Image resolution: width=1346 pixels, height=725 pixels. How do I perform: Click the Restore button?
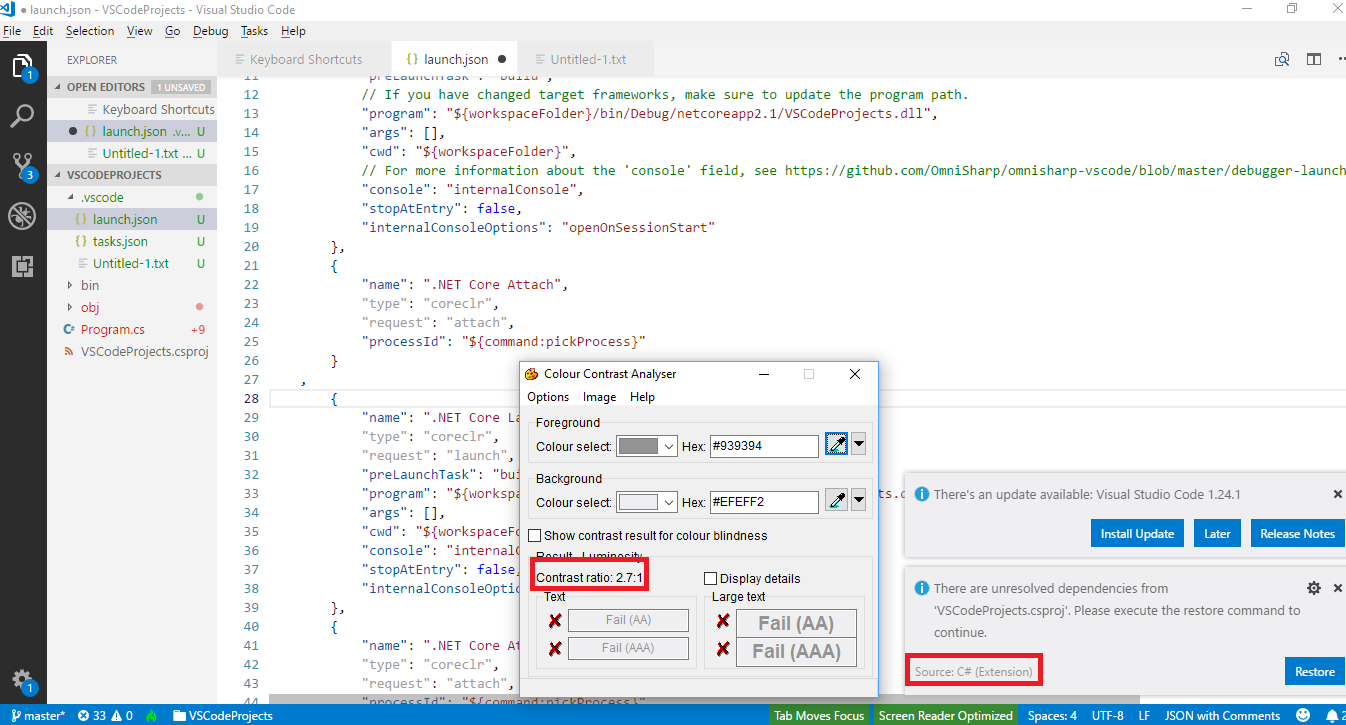click(1315, 671)
